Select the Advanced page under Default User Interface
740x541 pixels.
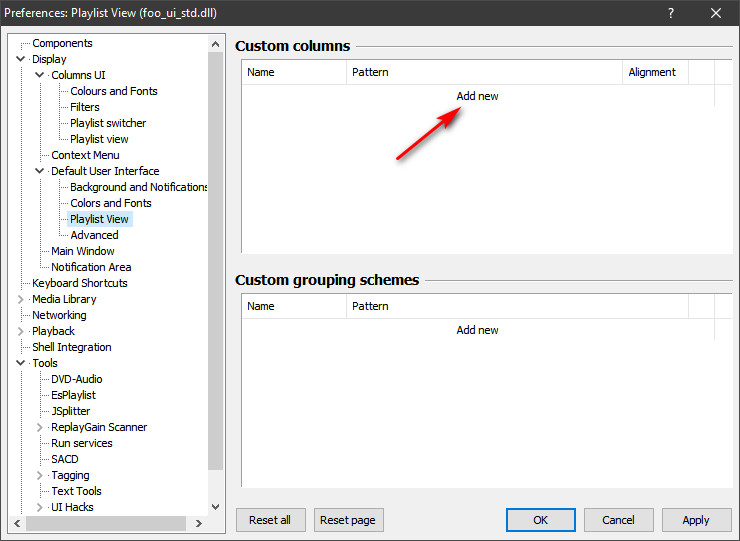pyautogui.click(x=94, y=235)
